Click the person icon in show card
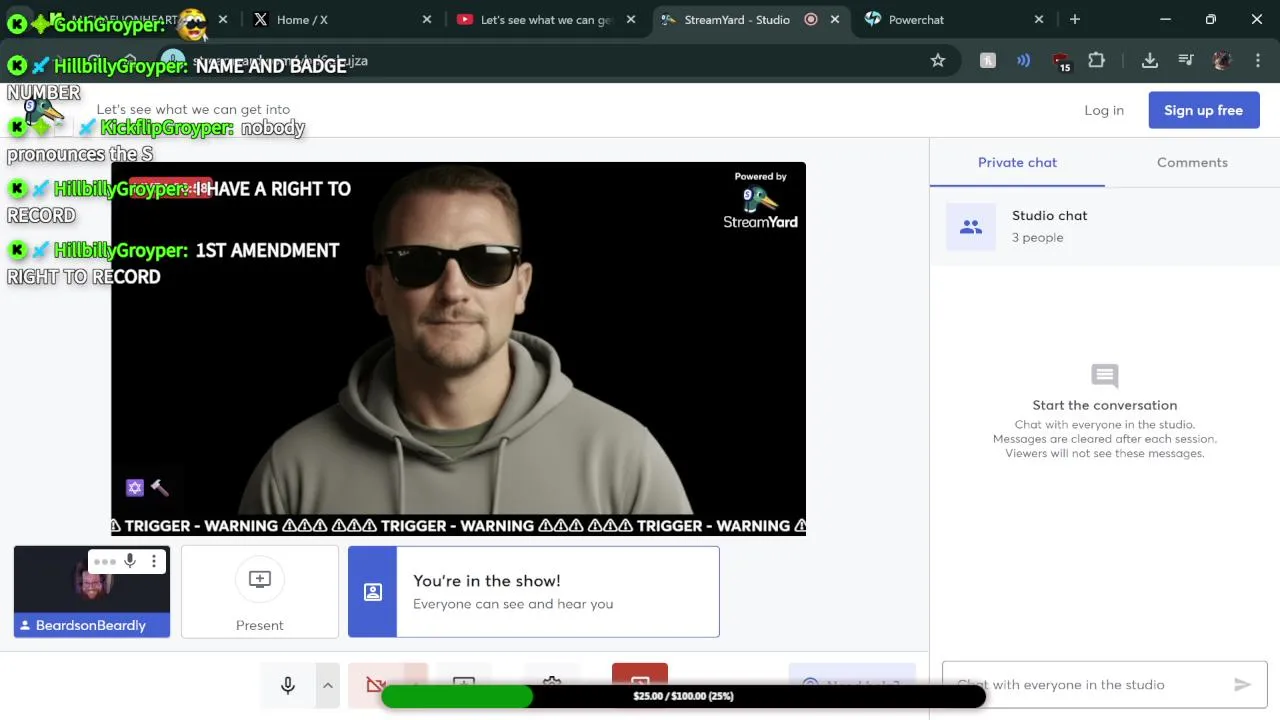Image resolution: width=1280 pixels, height=720 pixels. pyautogui.click(x=373, y=591)
